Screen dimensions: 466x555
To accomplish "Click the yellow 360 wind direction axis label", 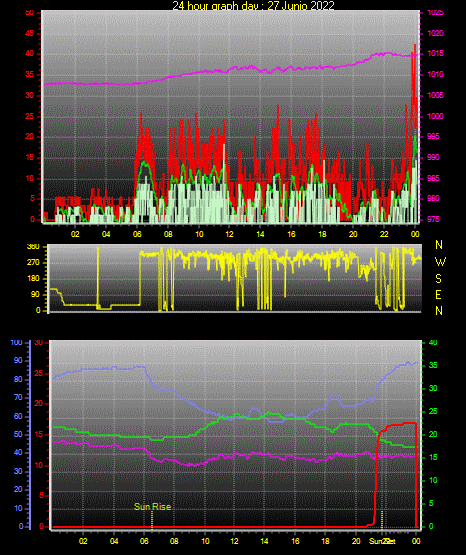I will click(x=33, y=247).
